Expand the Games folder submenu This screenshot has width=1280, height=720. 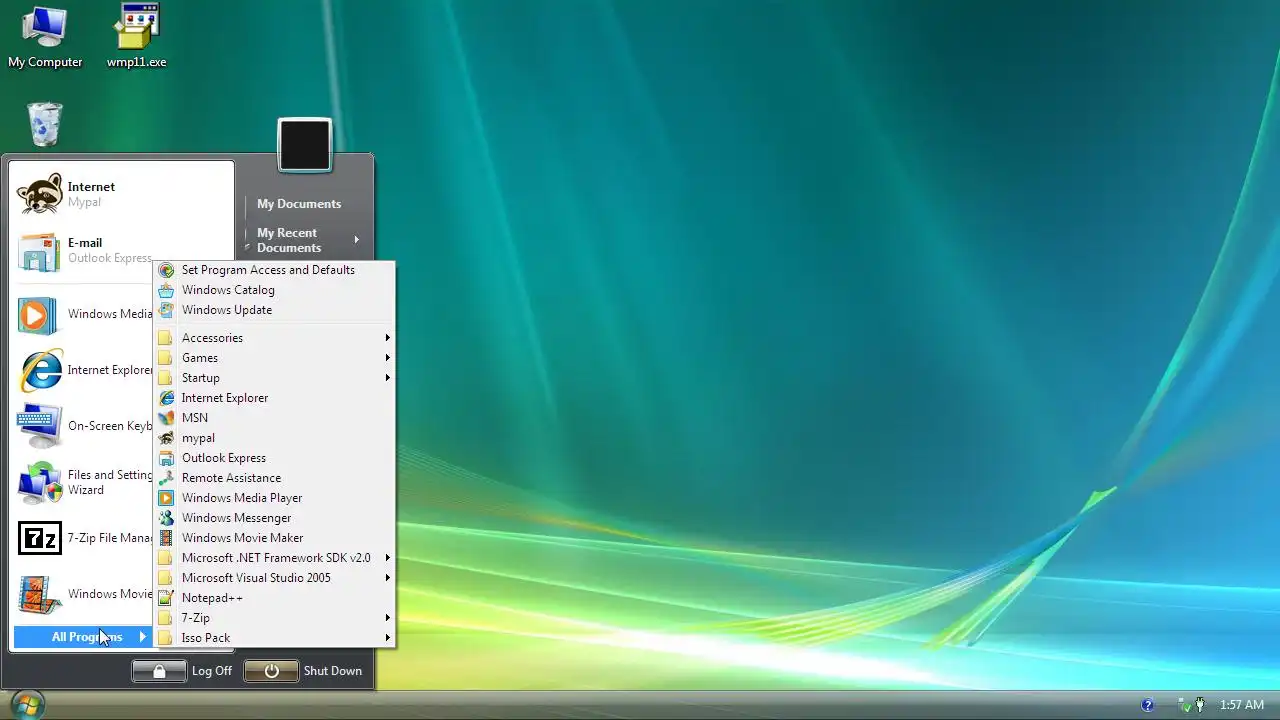tap(274, 358)
